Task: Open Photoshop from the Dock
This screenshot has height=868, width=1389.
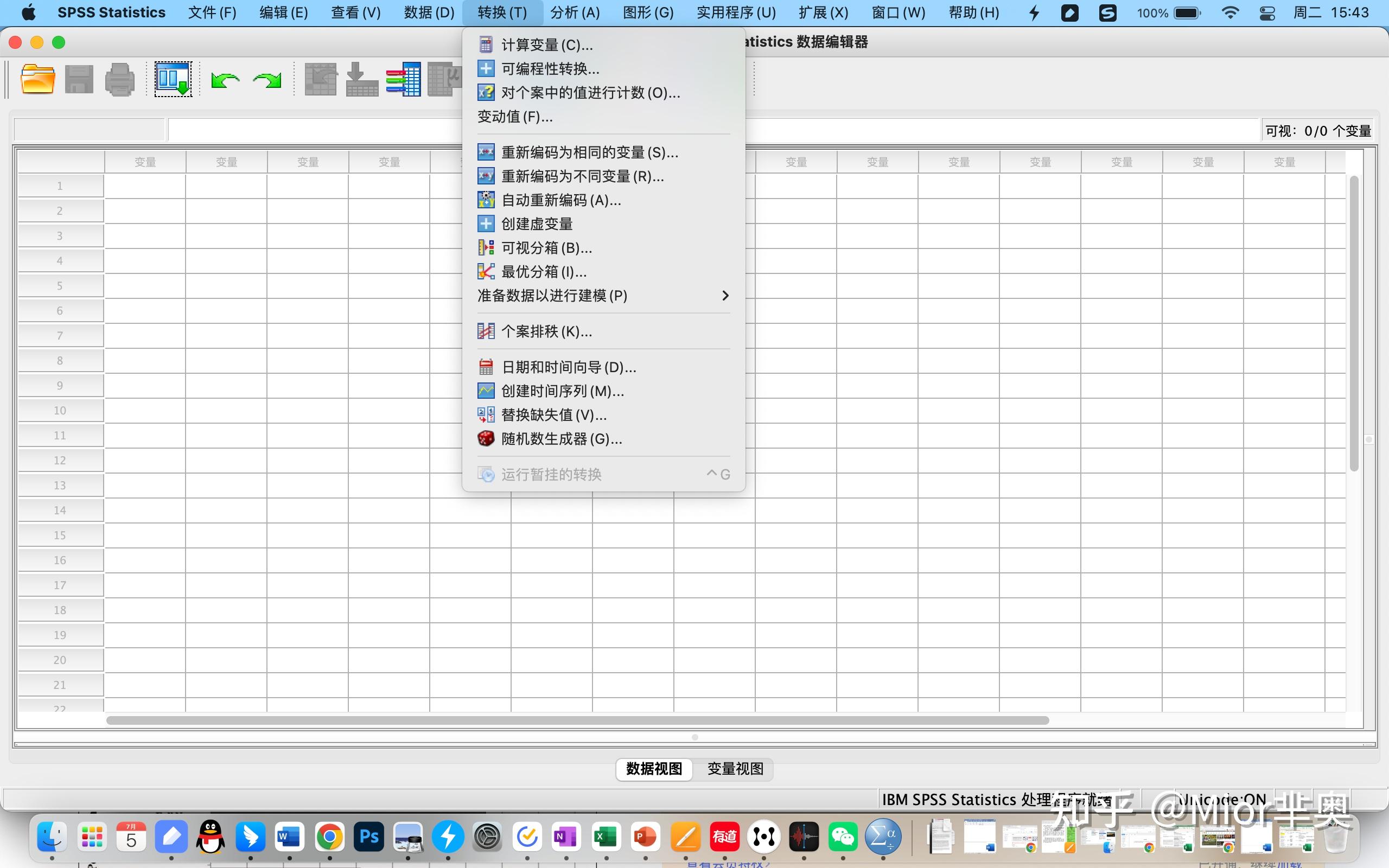Action: coord(368,837)
